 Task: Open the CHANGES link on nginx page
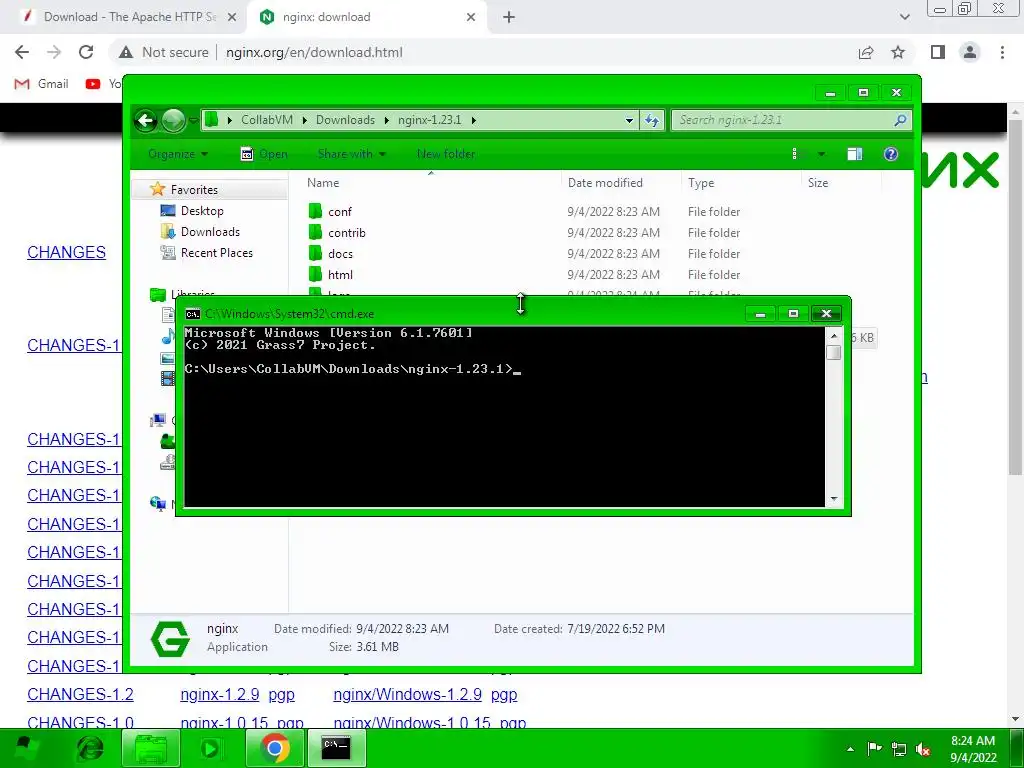tap(67, 252)
